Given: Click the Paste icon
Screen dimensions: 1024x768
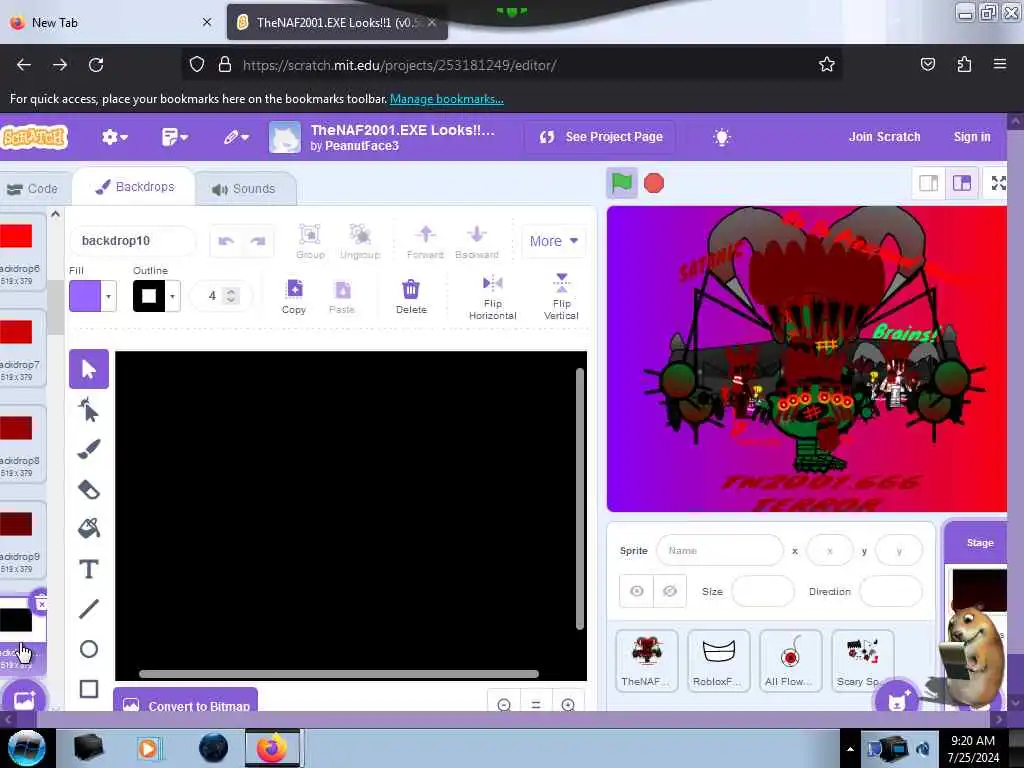Looking at the screenshot, I should click(342, 296).
